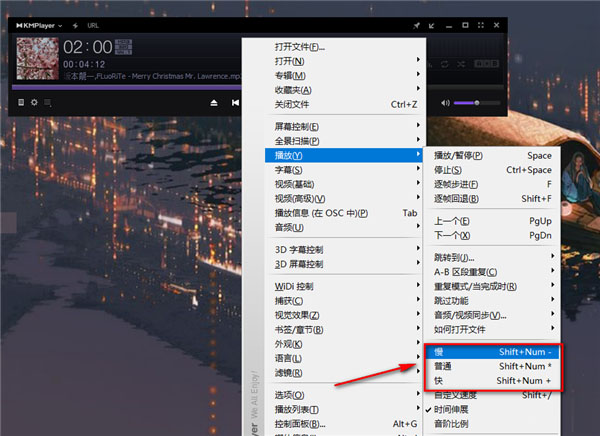
Task: Select 逐帧步进(F) item
Action: tap(492, 184)
